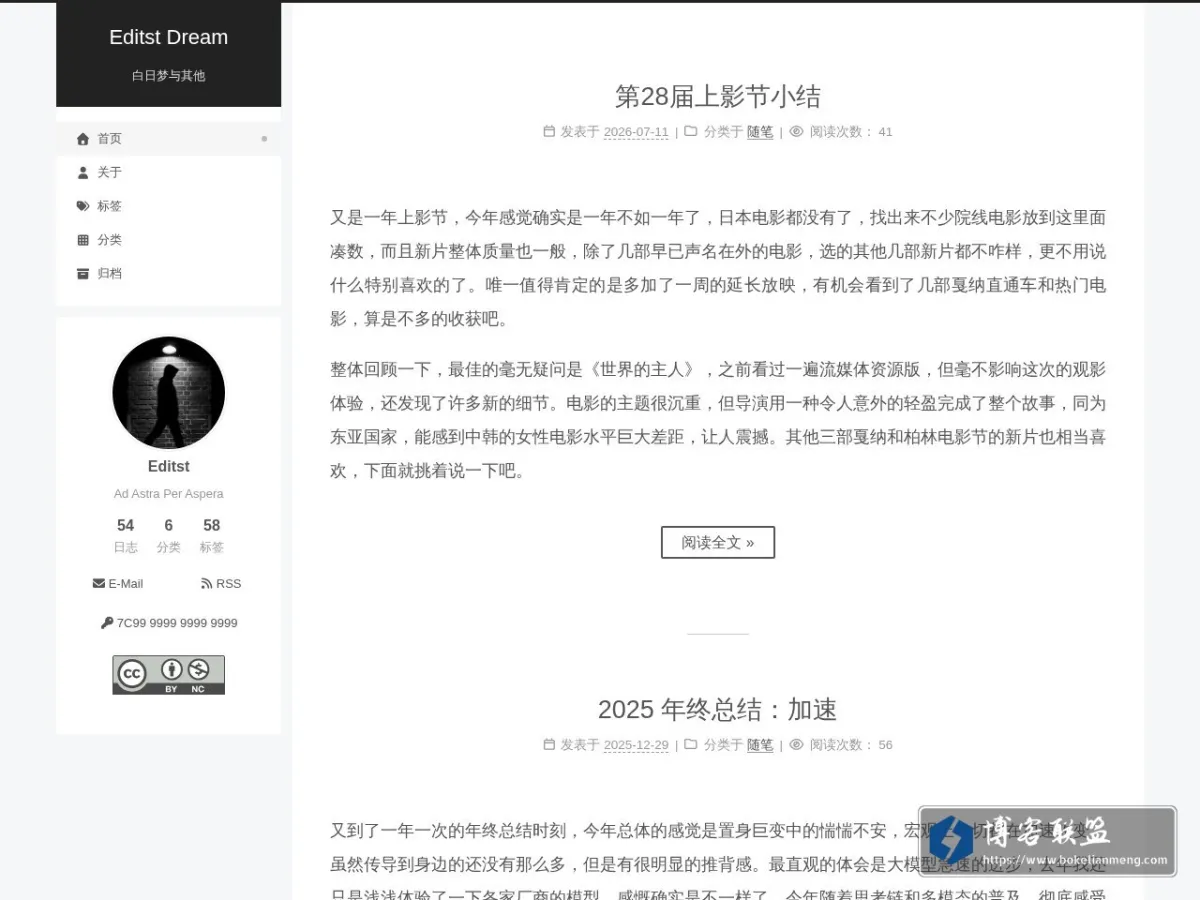
Task: Open the 关于 menu item
Action: (168, 173)
